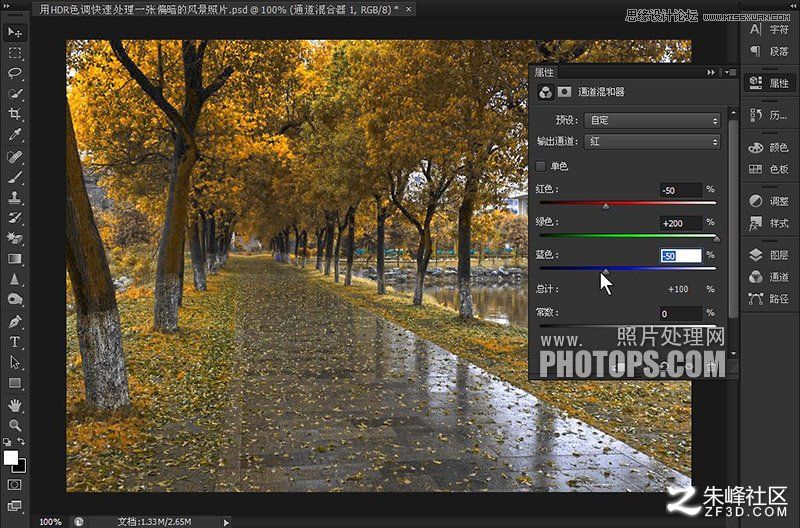800x528 pixels.
Task: Open the 预设 preset dropdown
Action: [652, 120]
